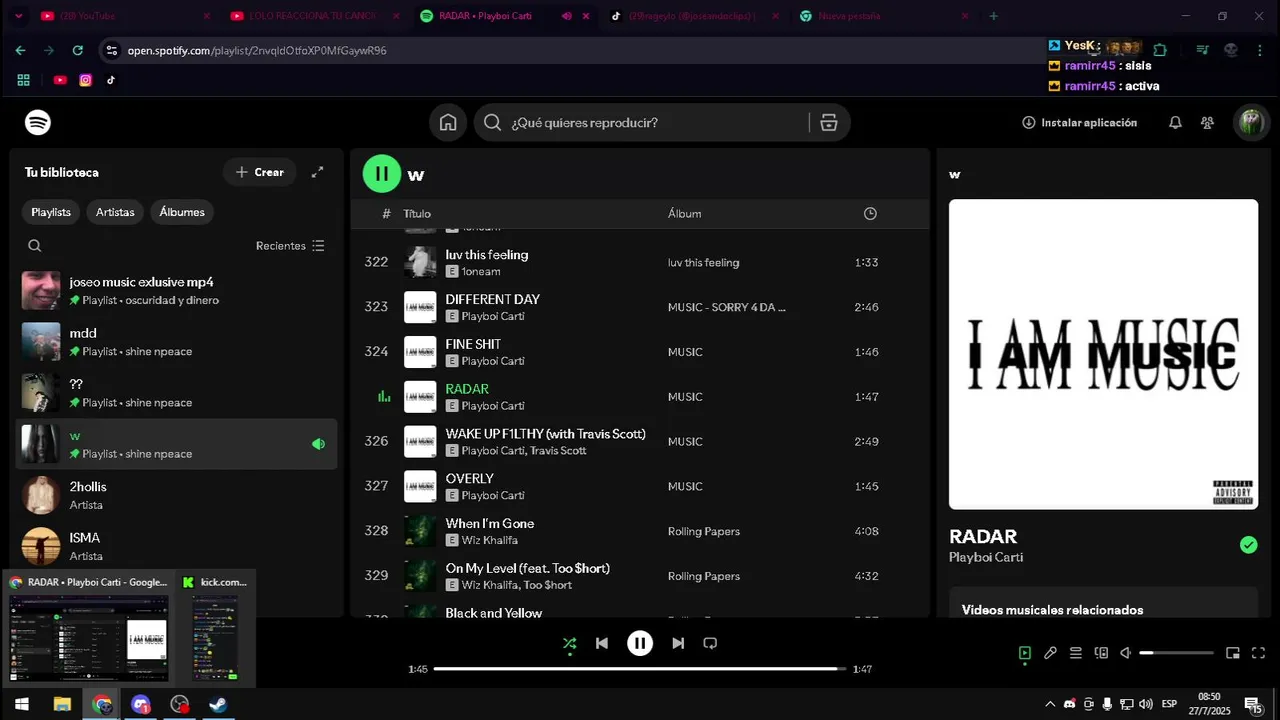Click Instalar aplicación
The height and width of the screenshot is (720, 1280).
pyautogui.click(x=1079, y=123)
